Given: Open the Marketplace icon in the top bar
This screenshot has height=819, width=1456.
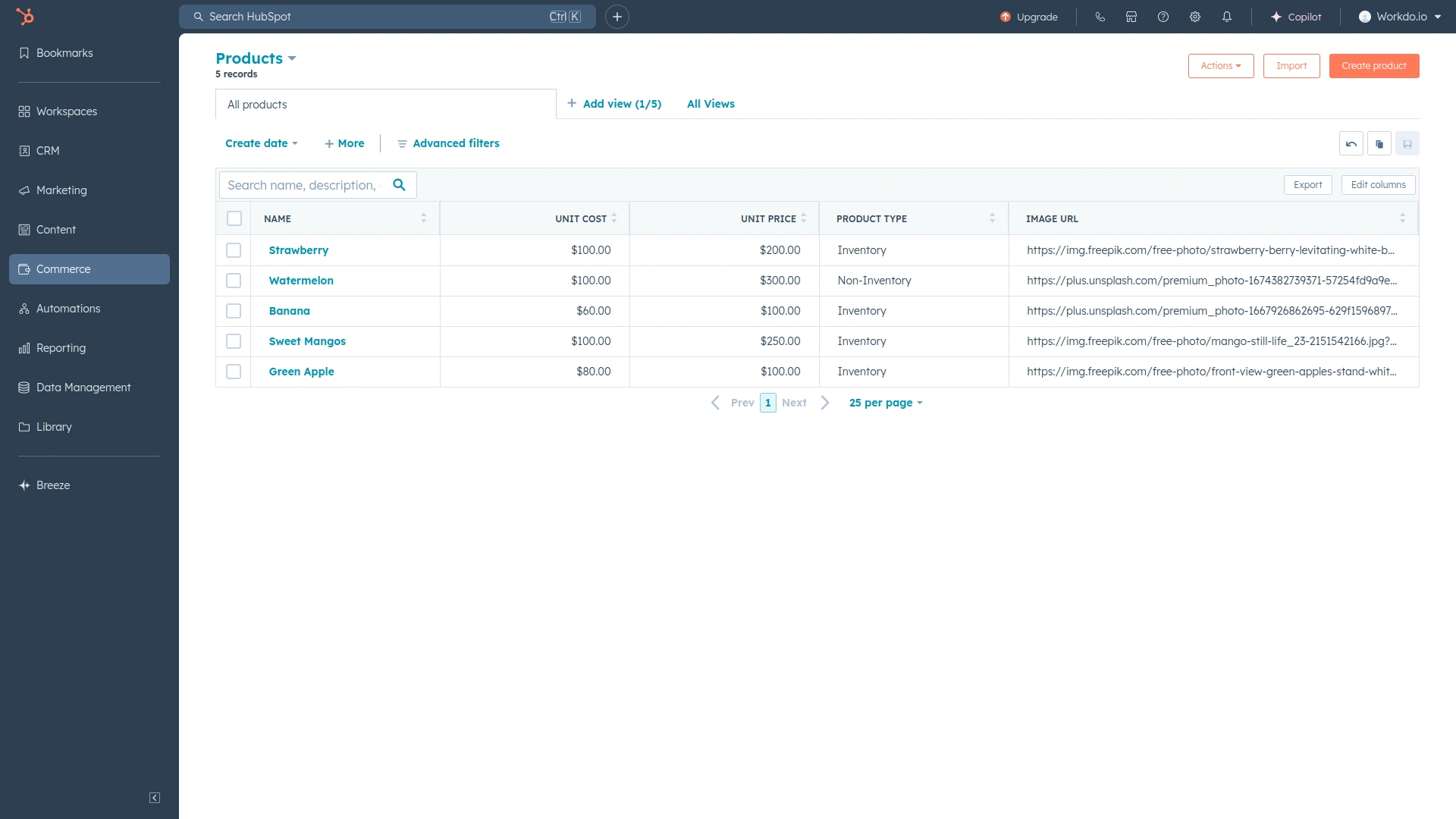Looking at the screenshot, I should coord(1131,16).
